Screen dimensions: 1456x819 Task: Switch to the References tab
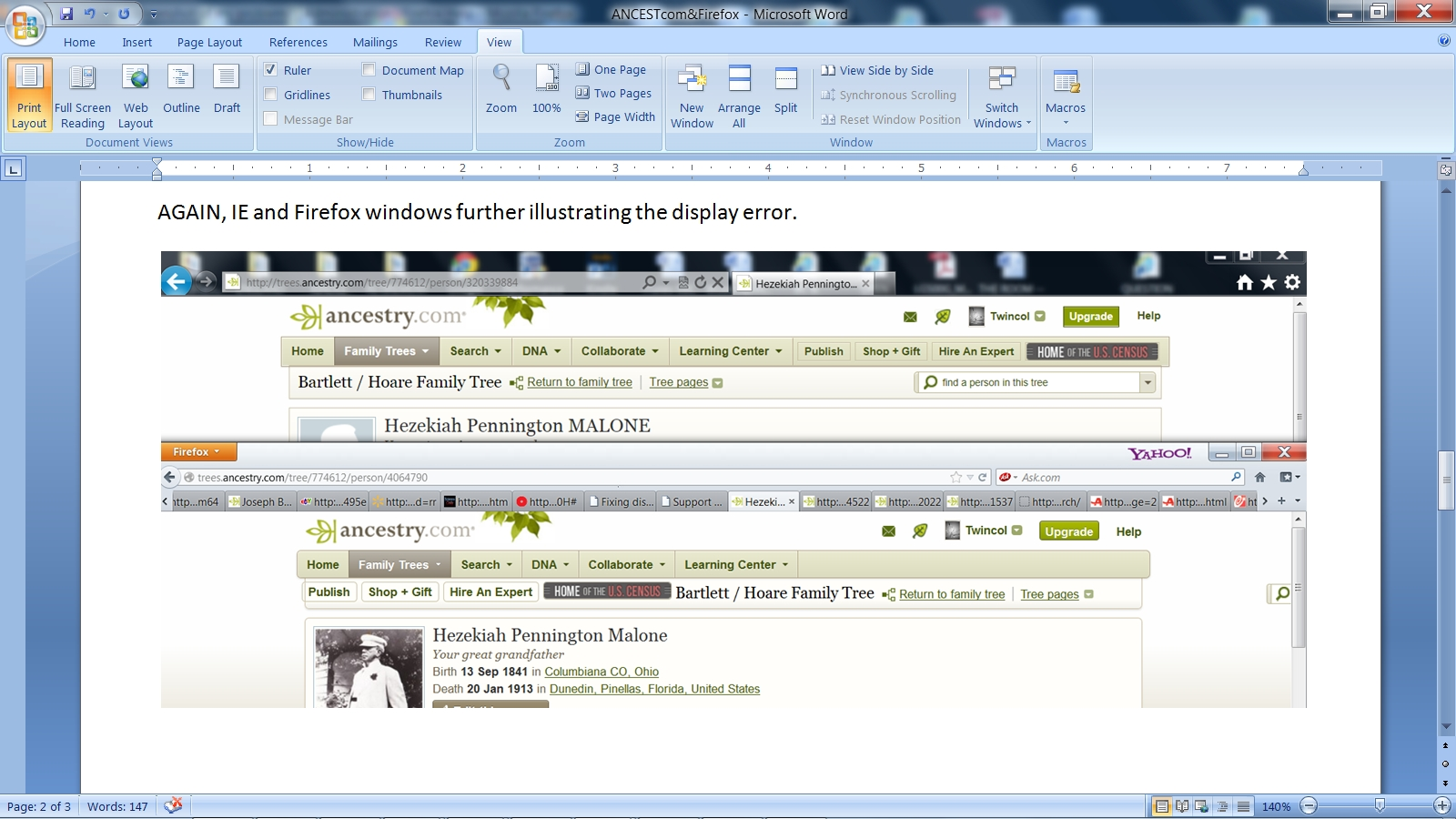tap(298, 42)
